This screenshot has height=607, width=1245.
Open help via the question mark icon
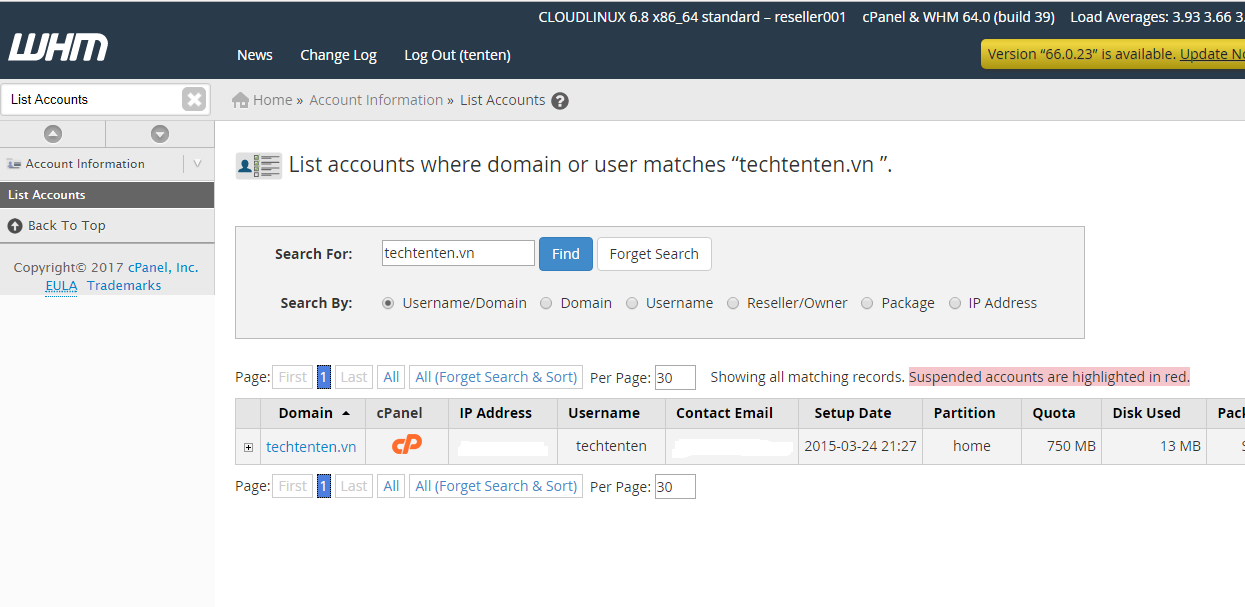560,101
